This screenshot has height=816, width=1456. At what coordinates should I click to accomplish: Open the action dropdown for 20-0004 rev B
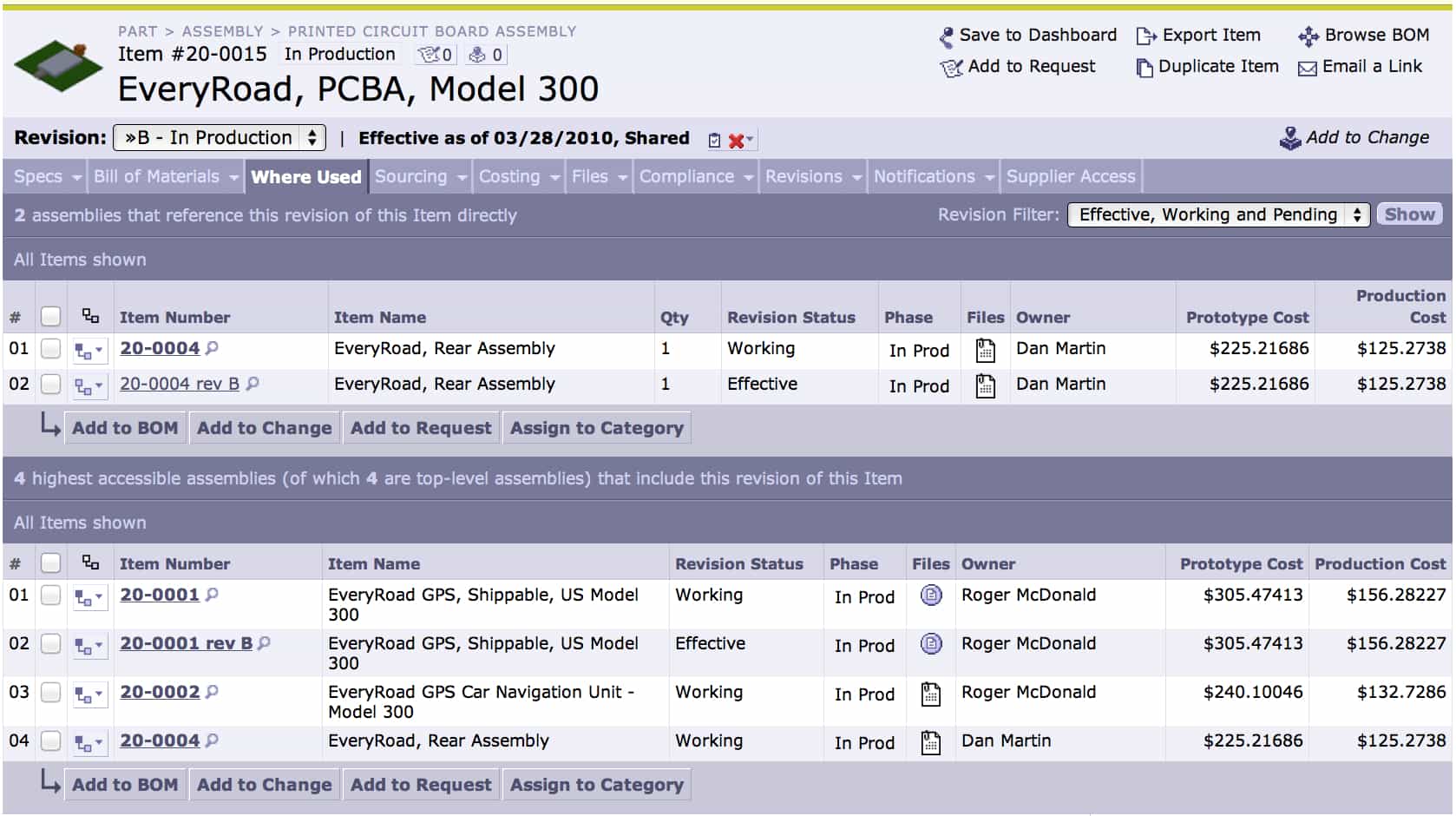point(89,385)
